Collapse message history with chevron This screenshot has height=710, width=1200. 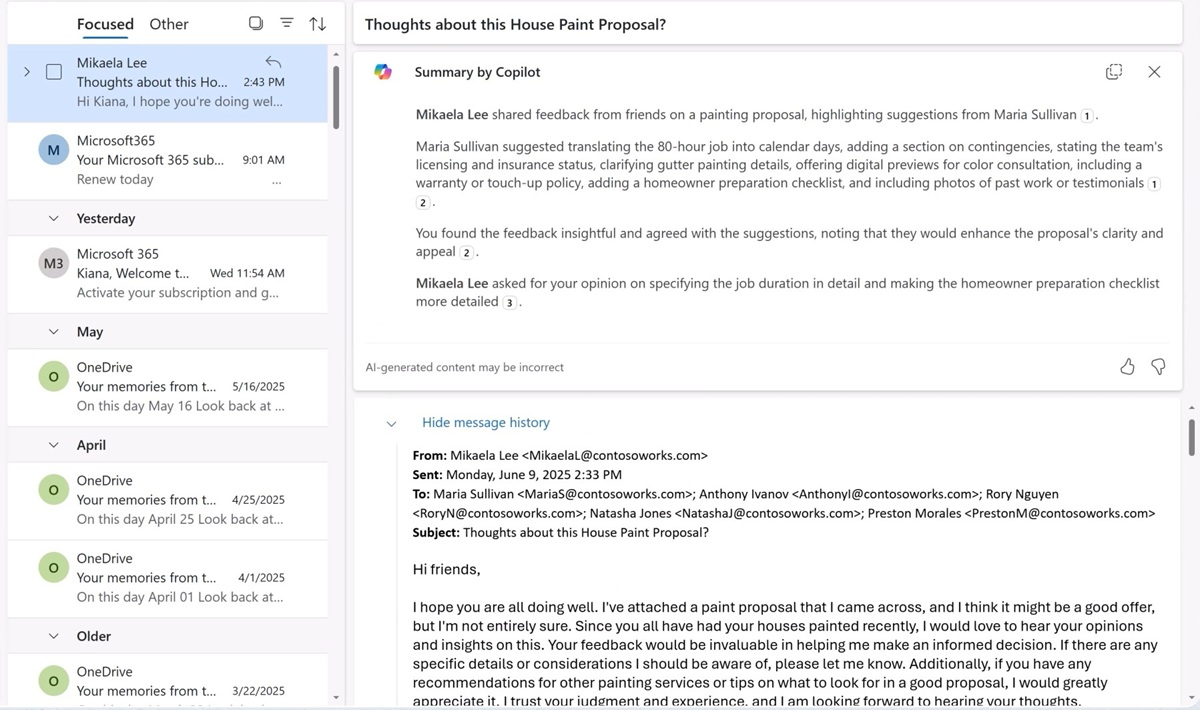pos(392,424)
